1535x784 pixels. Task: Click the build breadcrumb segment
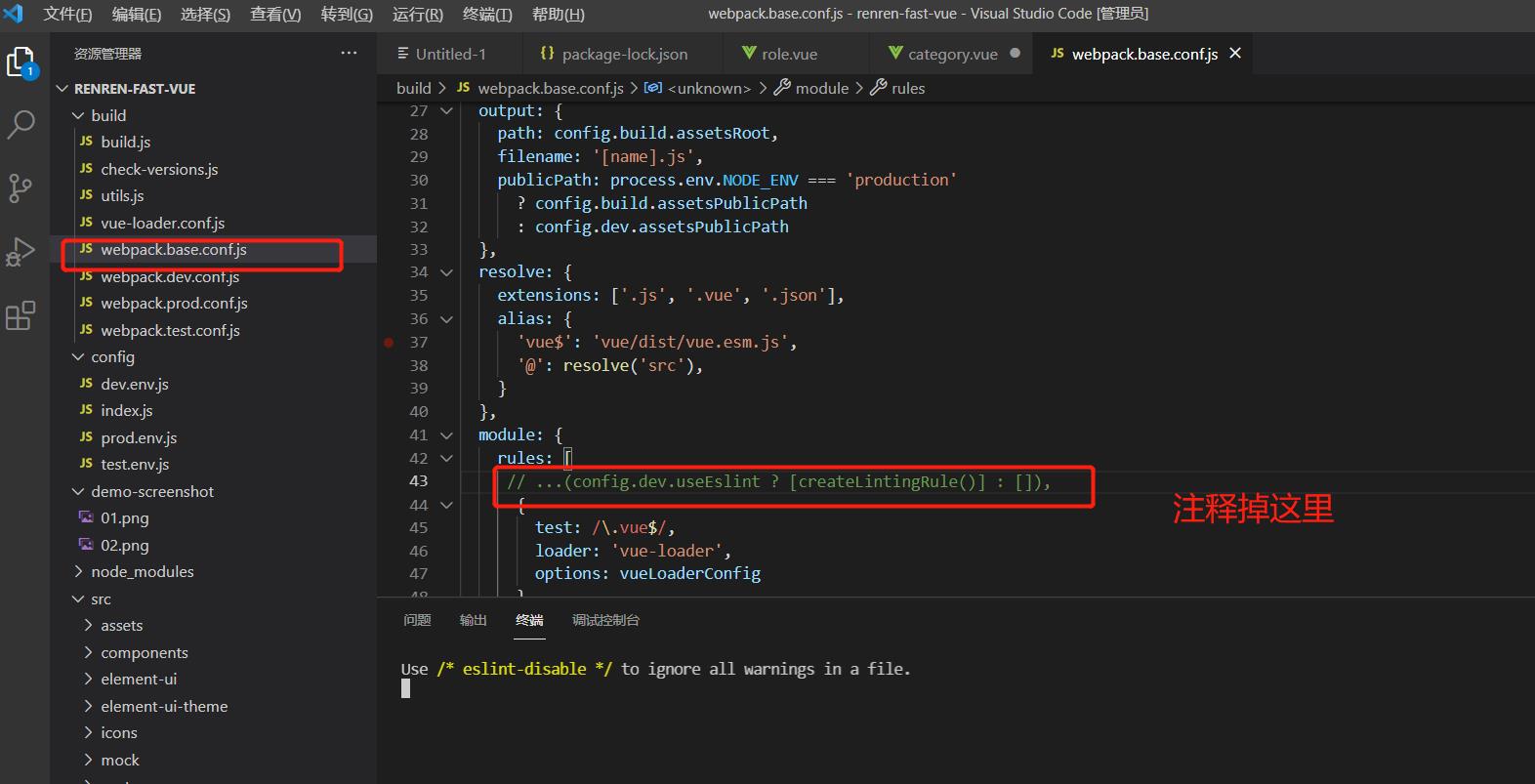pyautogui.click(x=414, y=88)
